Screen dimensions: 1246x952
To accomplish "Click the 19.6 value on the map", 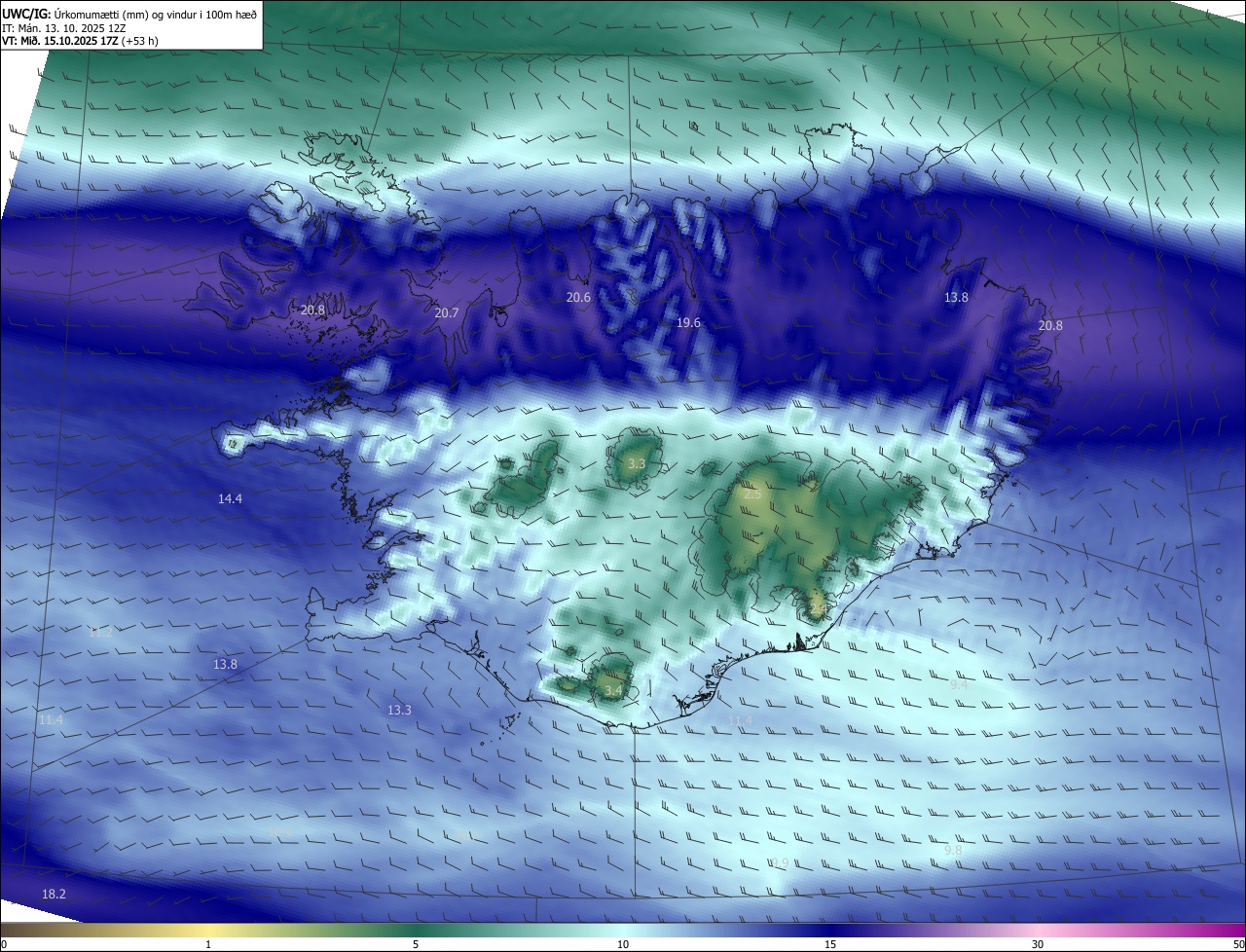I will click(688, 322).
